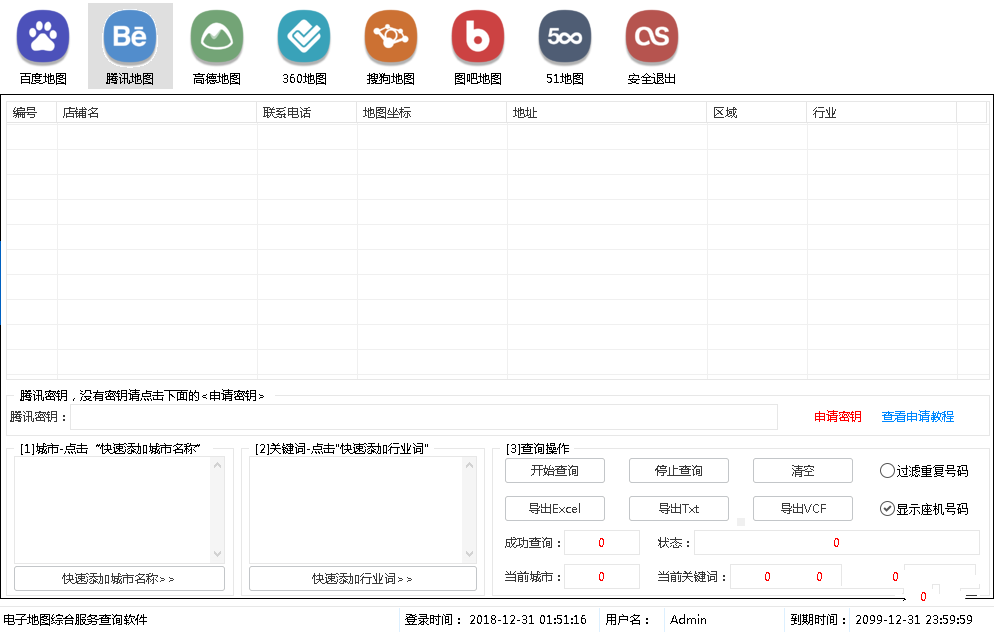This screenshot has height=632, width=994.
Task: Click the 当前城市 value field
Action: pyautogui.click(x=602, y=577)
